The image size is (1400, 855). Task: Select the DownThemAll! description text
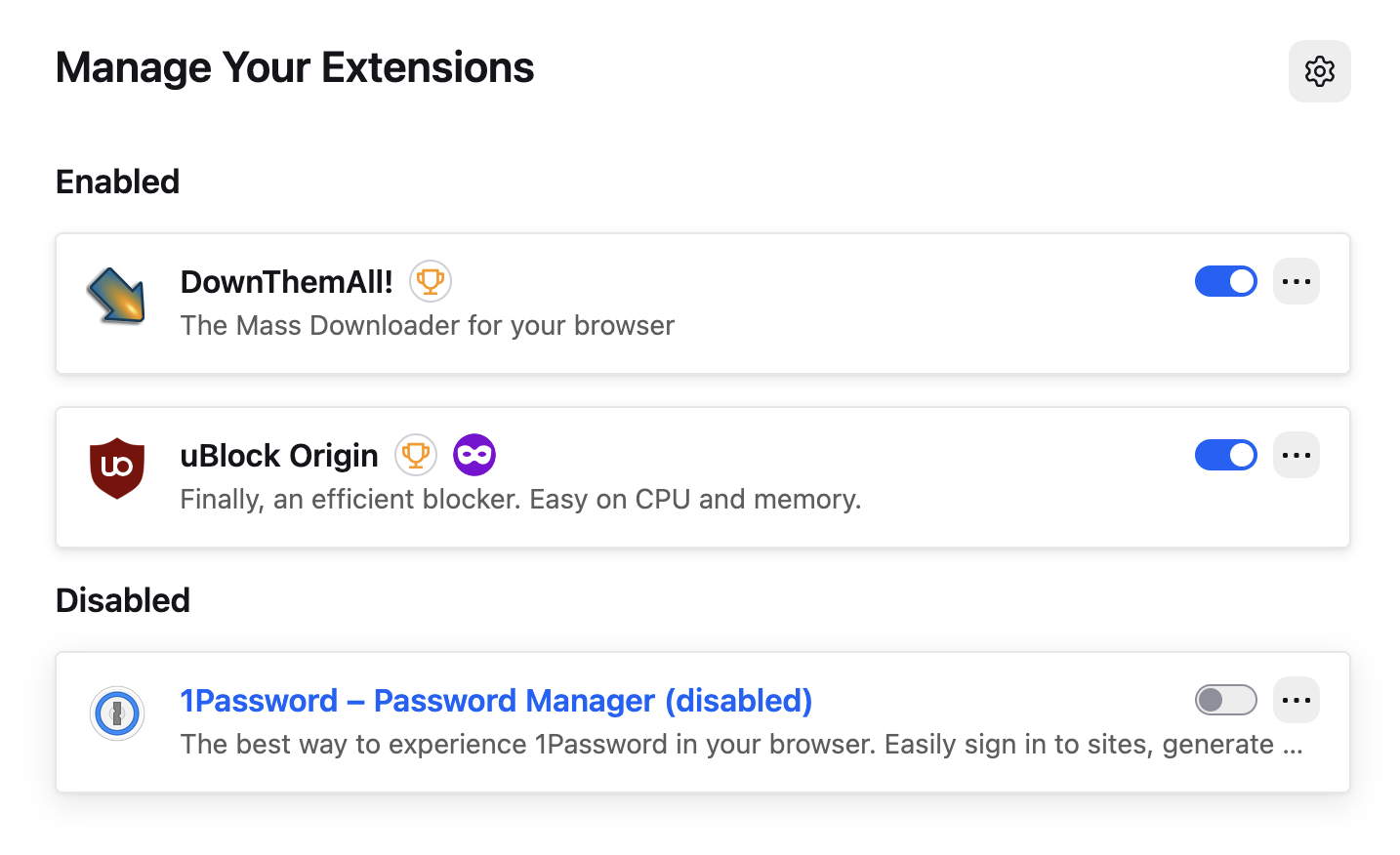(427, 325)
